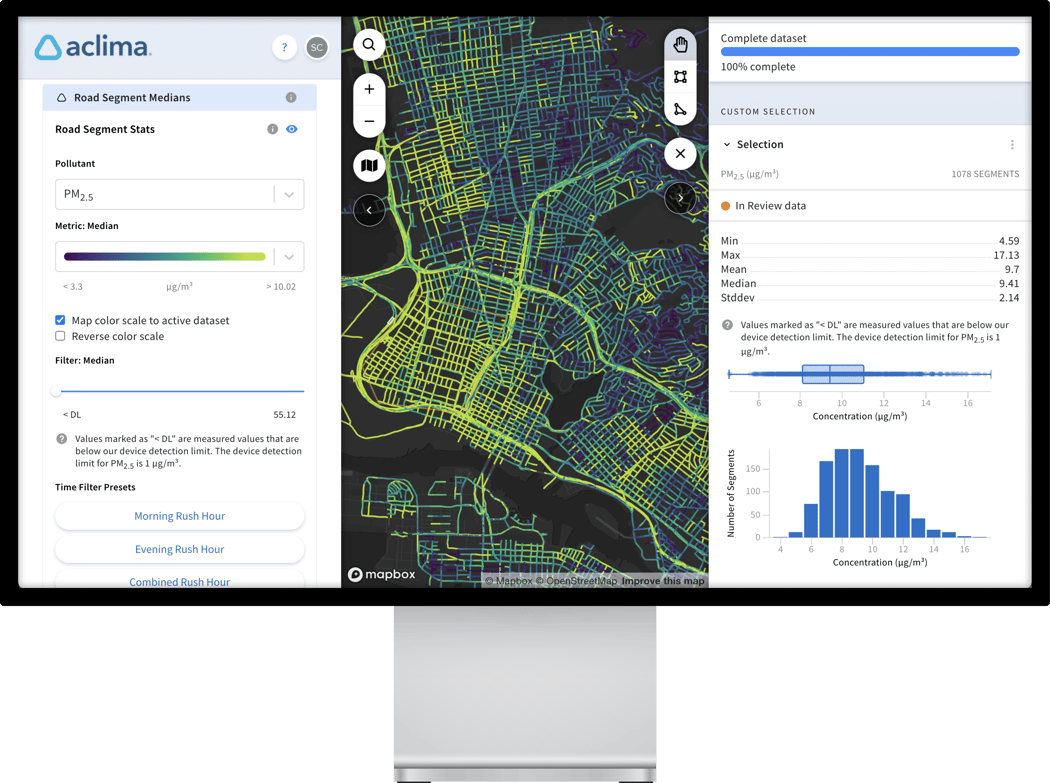The height and width of the screenshot is (783, 1050).
Task: Open the Metric color scale dropdown
Action: [179, 256]
